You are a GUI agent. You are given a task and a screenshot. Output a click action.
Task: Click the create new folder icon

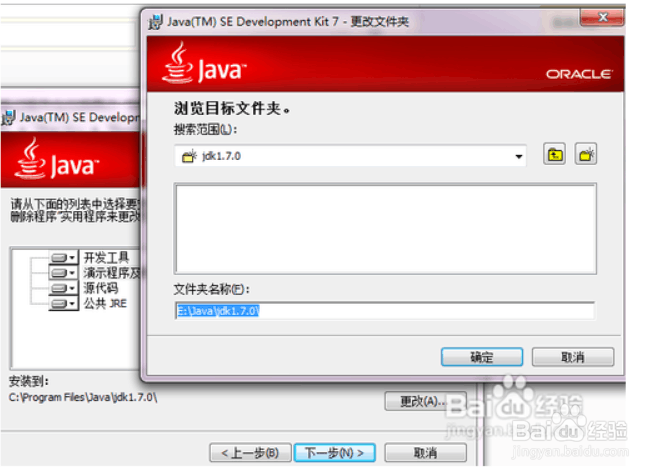point(586,154)
